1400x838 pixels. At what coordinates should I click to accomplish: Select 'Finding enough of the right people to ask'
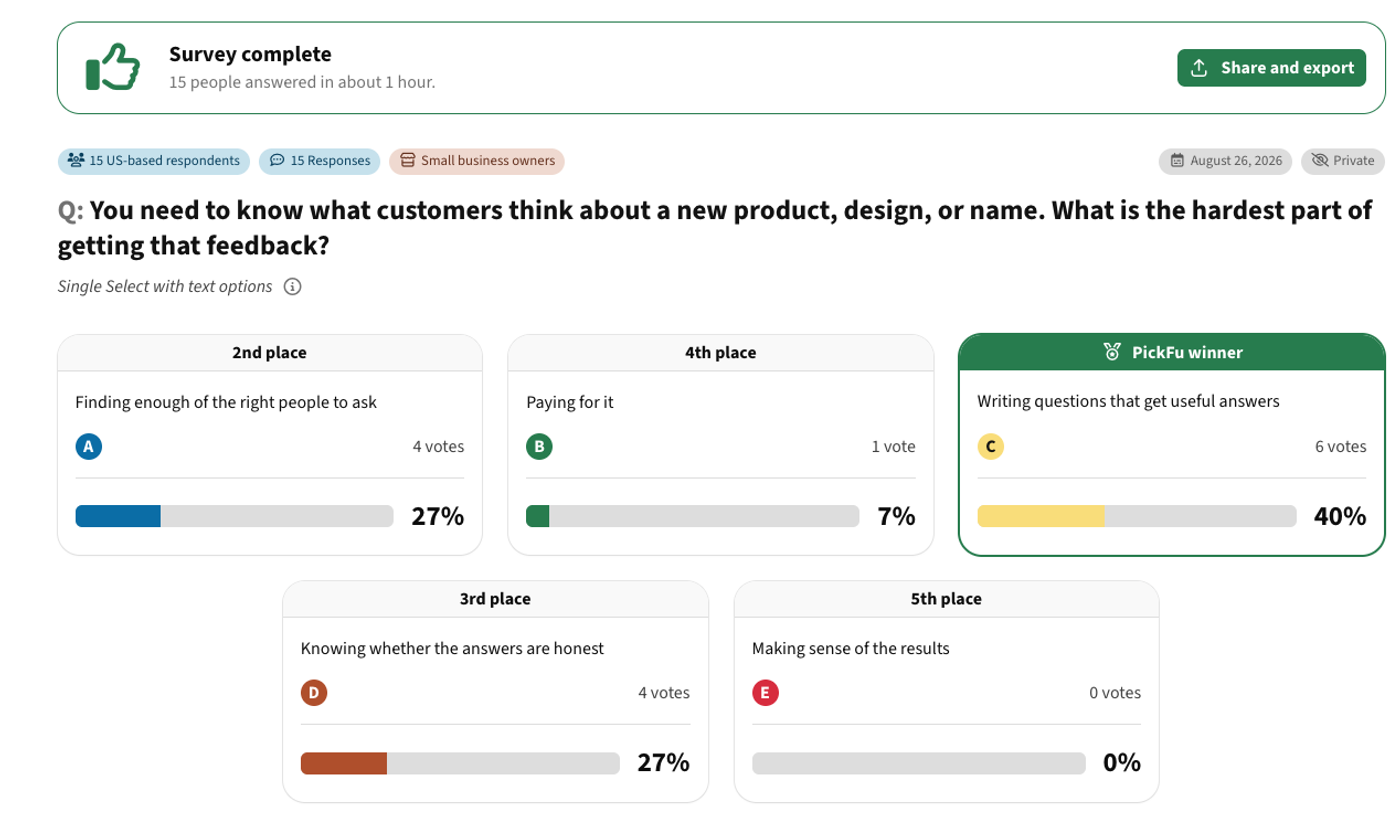tap(226, 402)
